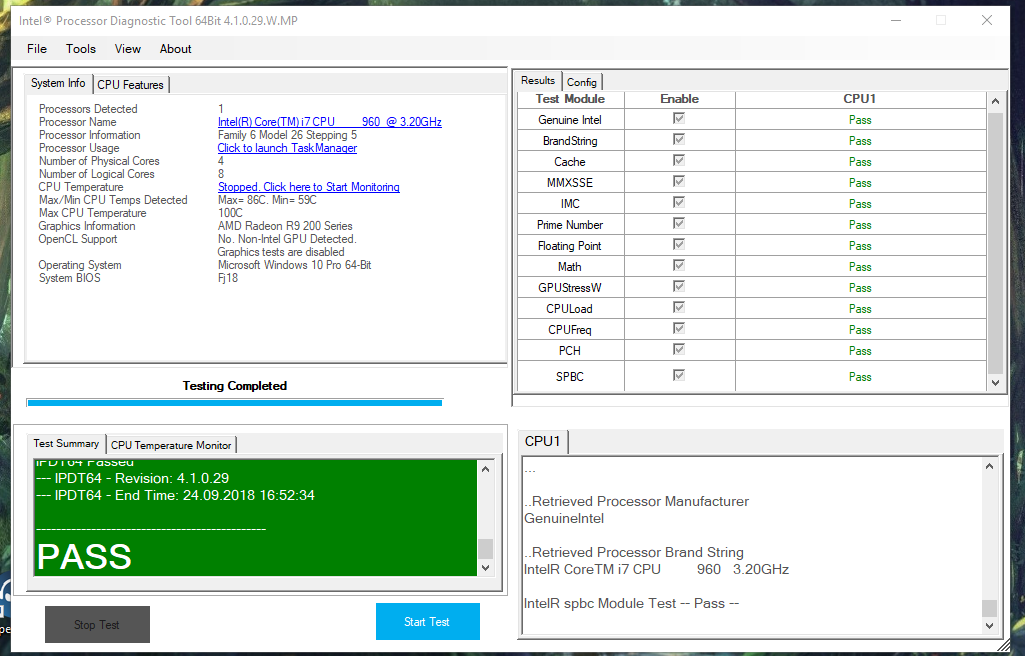
Task: Toggle the SPBC enable checkbox
Action: click(679, 376)
